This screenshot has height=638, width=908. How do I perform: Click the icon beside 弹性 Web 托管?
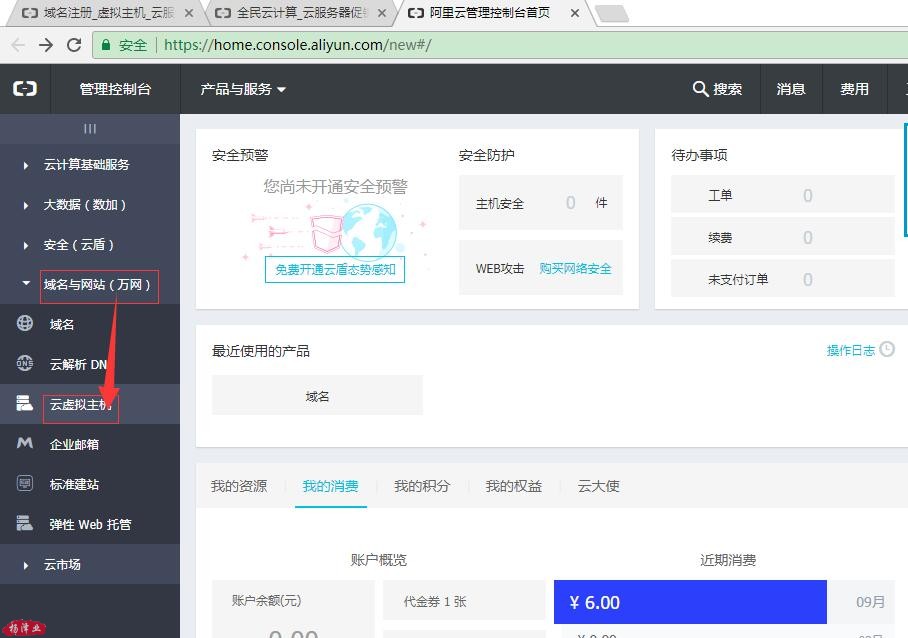(25, 523)
